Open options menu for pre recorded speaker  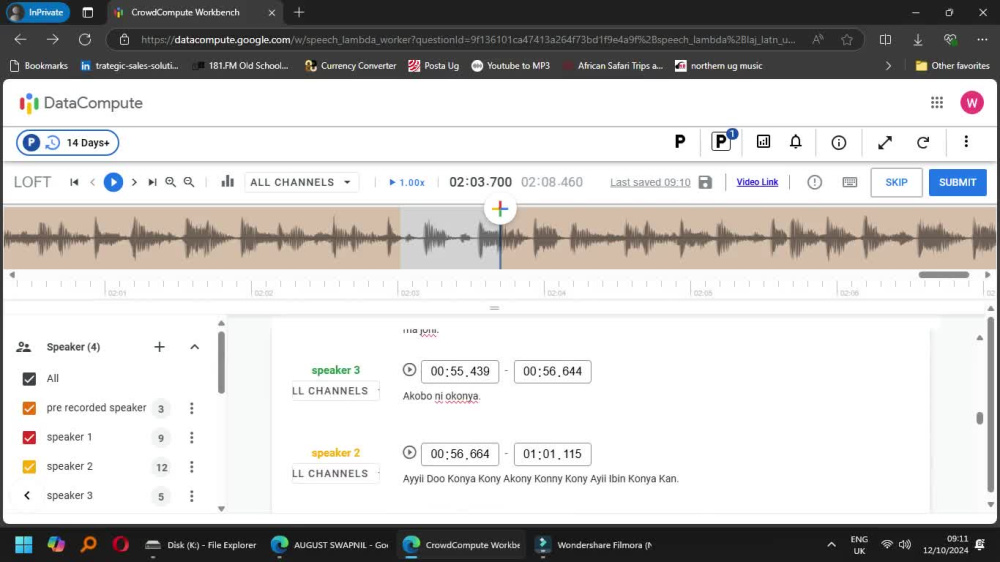pyautogui.click(x=191, y=408)
